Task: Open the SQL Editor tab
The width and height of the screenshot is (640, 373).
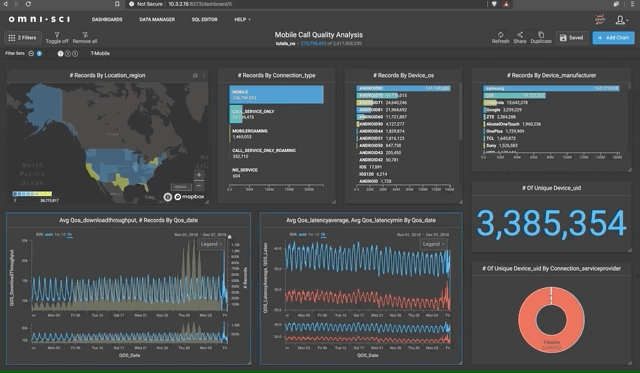Action: point(204,19)
